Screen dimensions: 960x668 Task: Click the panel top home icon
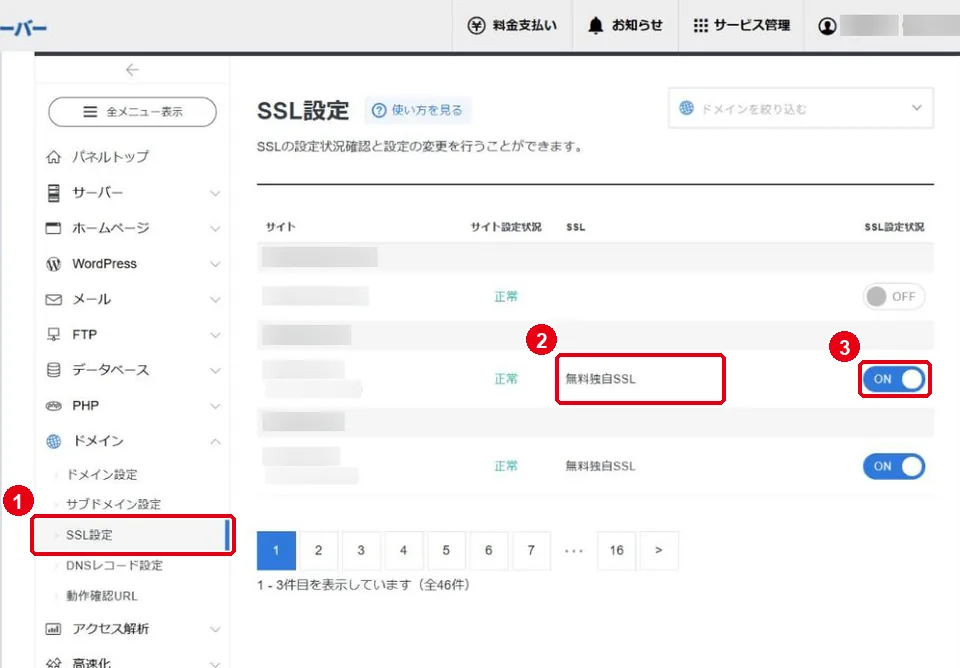[54, 157]
